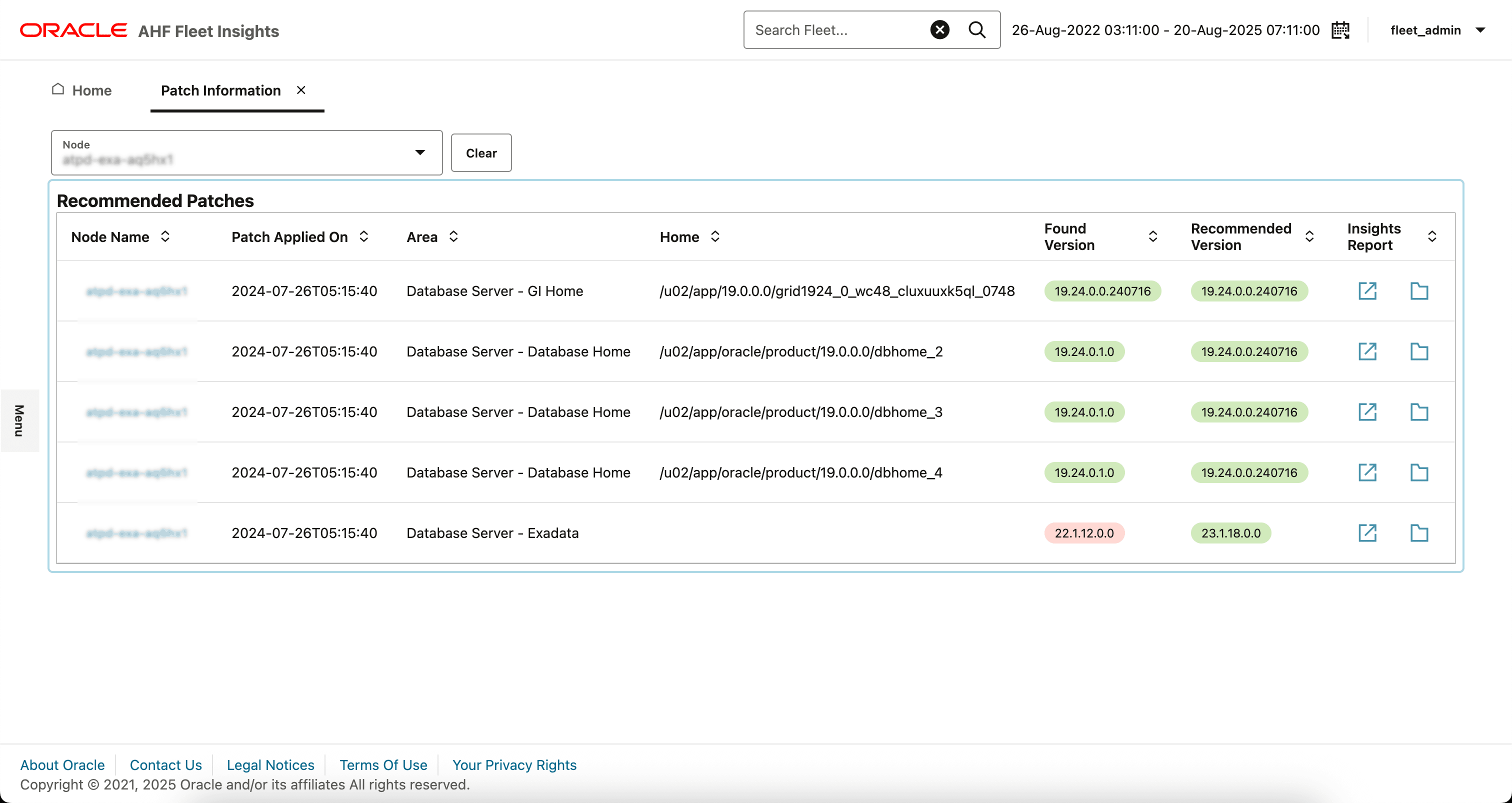This screenshot has height=803, width=1512.
Task: Expand the Menu sidebar
Action: pyautogui.click(x=19, y=420)
